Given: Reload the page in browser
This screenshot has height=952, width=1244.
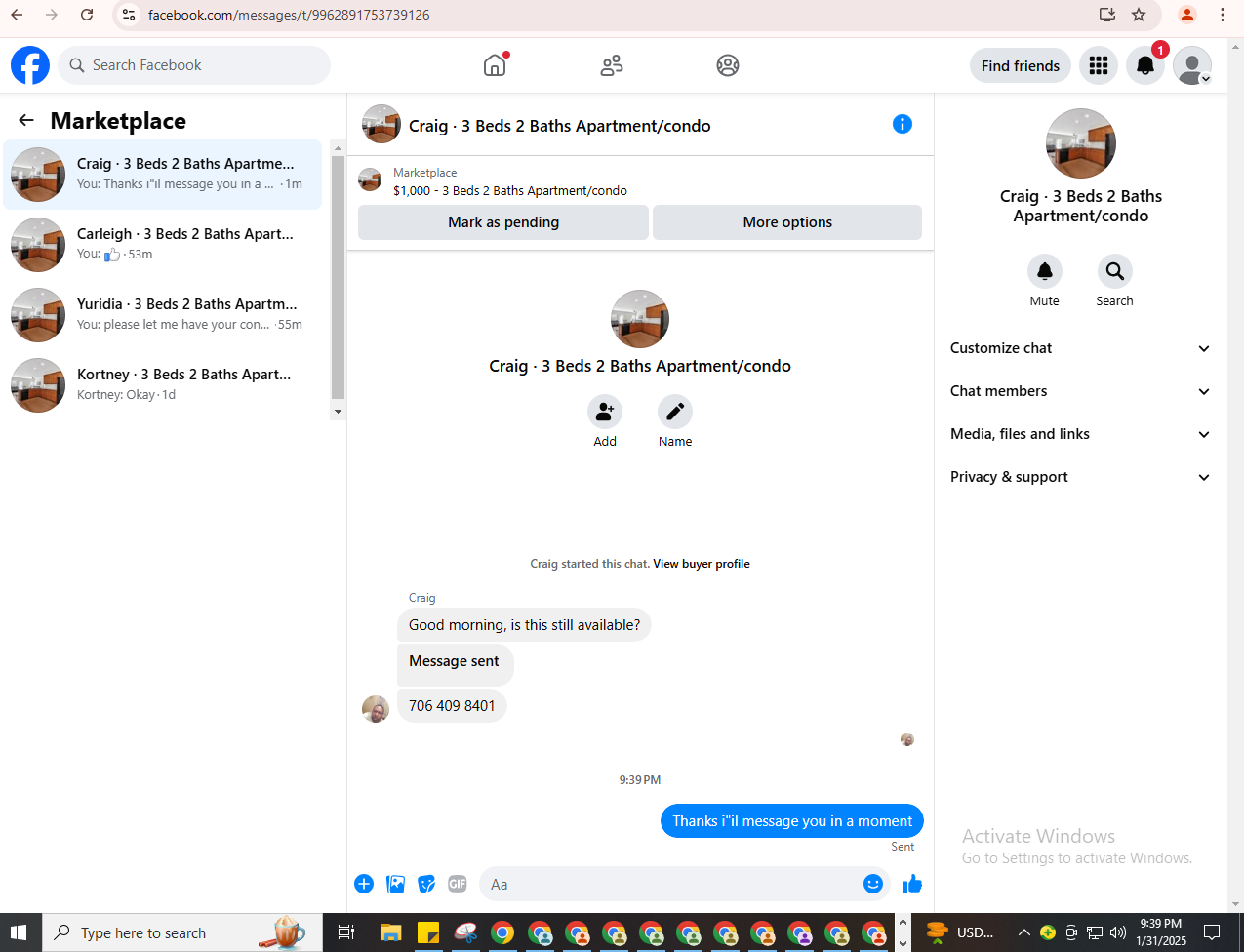Looking at the screenshot, I should point(87,15).
